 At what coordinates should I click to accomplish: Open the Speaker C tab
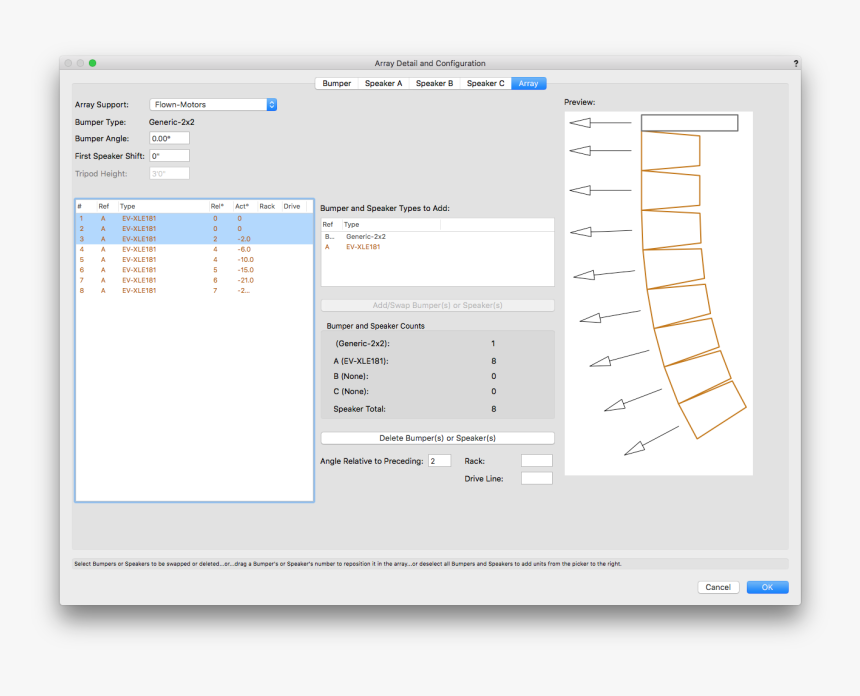[x=486, y=83]
